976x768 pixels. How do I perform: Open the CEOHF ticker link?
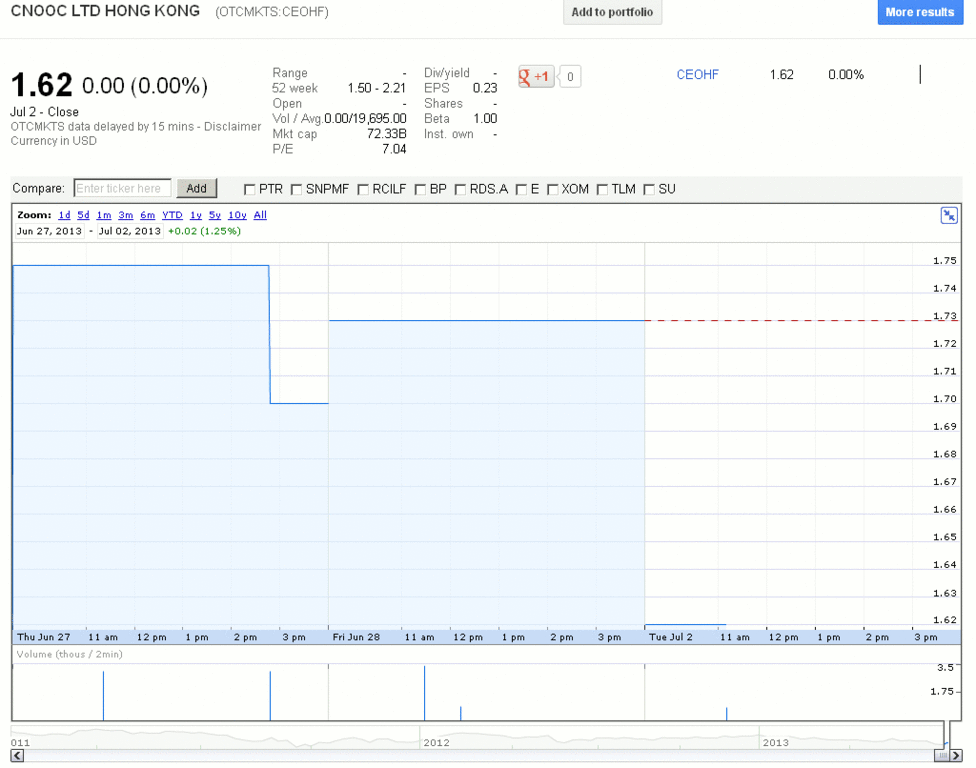pos(697,75)
